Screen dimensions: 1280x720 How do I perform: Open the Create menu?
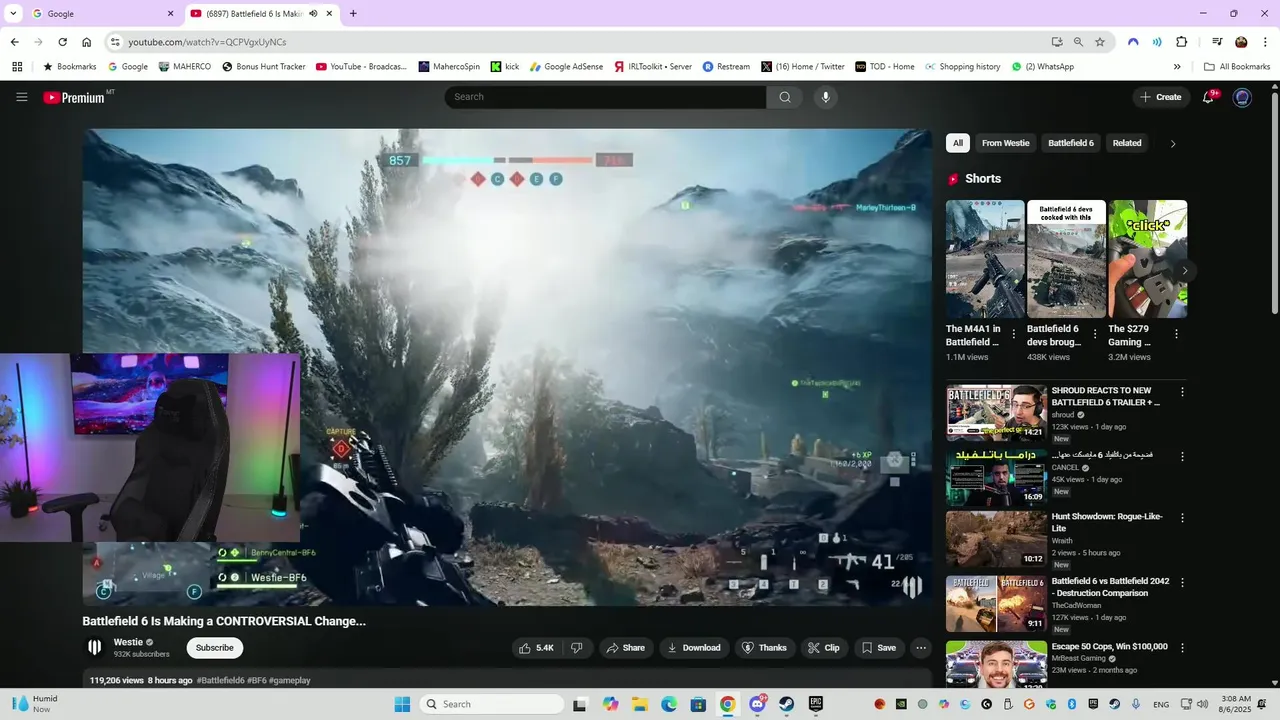1160,97
